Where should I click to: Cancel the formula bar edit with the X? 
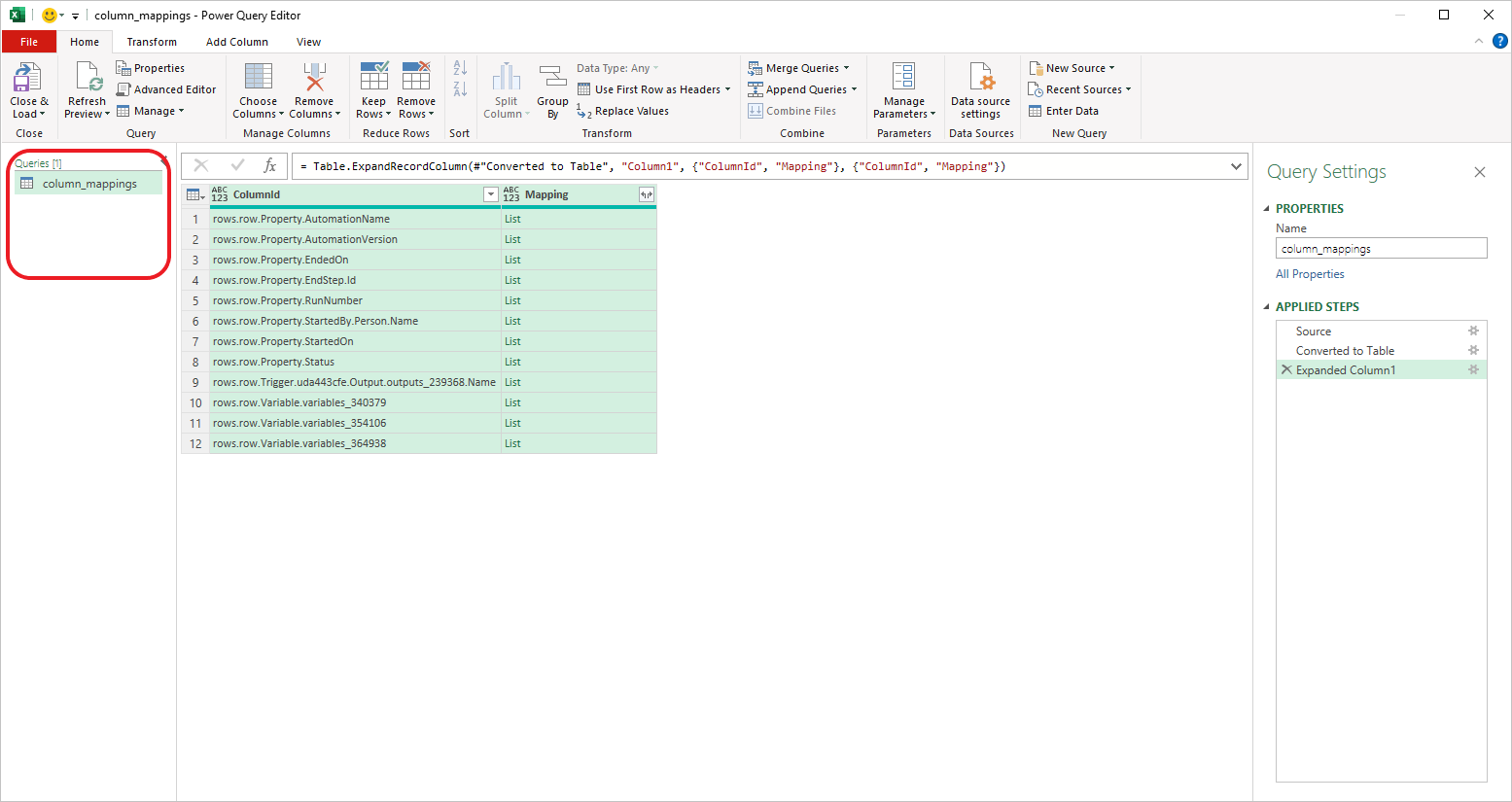click(201, 166)
